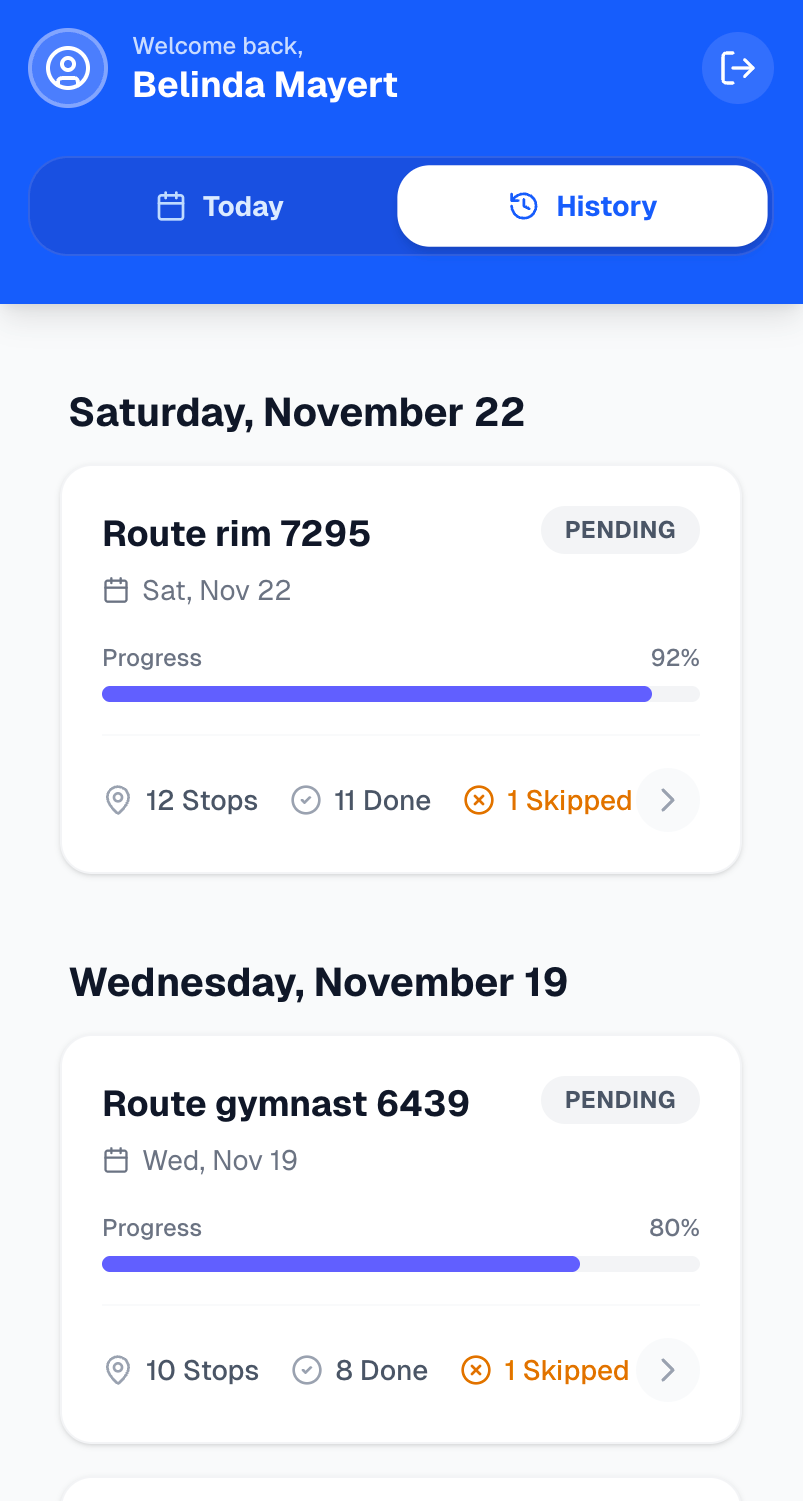
Task: Open Route gymnast 6439
Action: click(286, 1103)
